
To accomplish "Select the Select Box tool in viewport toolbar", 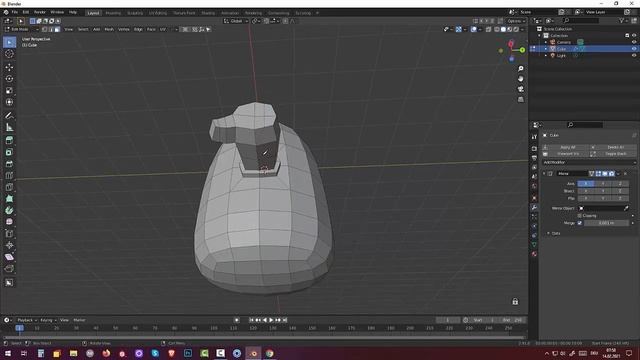I will point(9,42).
